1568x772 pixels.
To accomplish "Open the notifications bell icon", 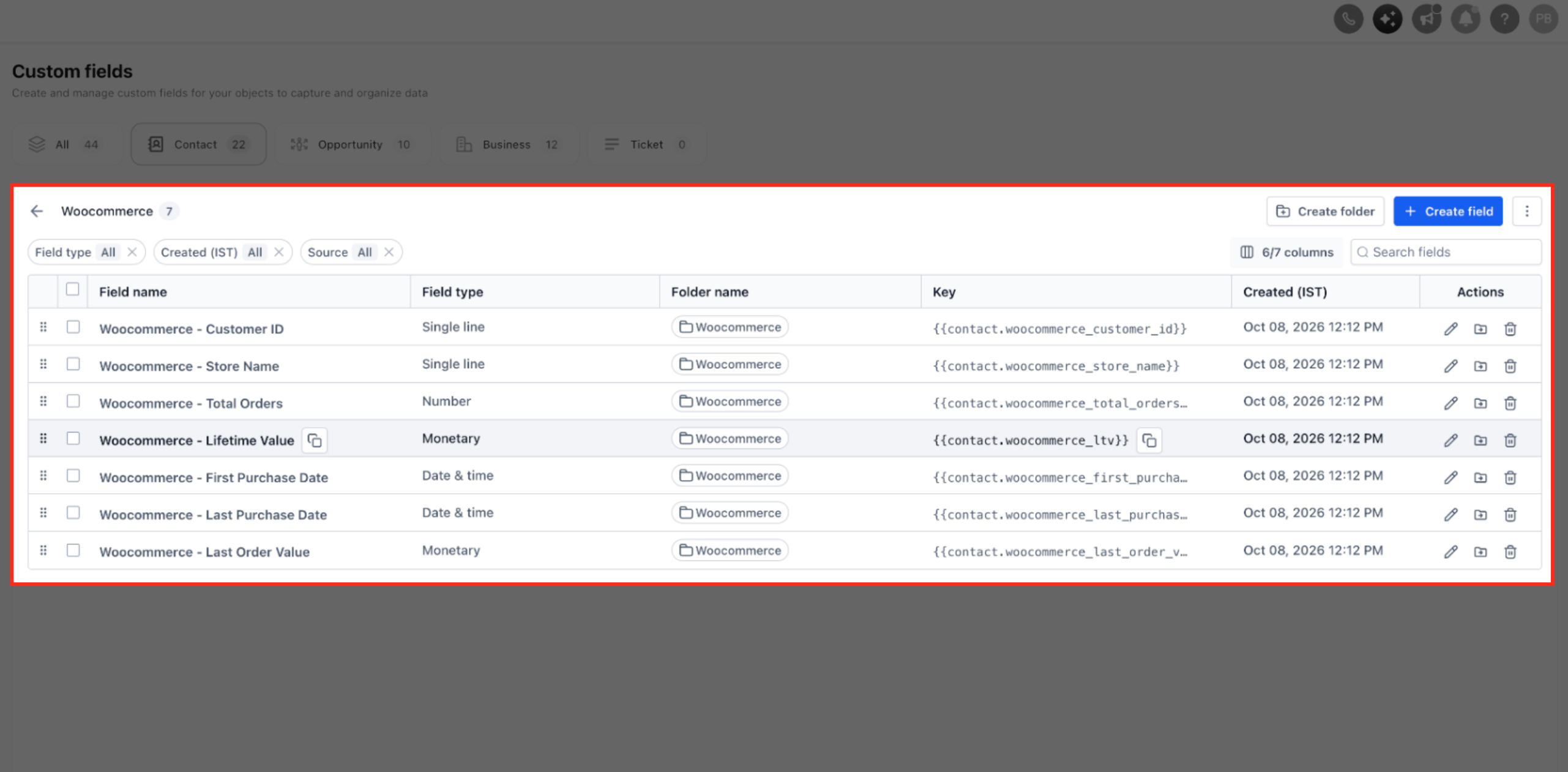I will coord(1465,19).
